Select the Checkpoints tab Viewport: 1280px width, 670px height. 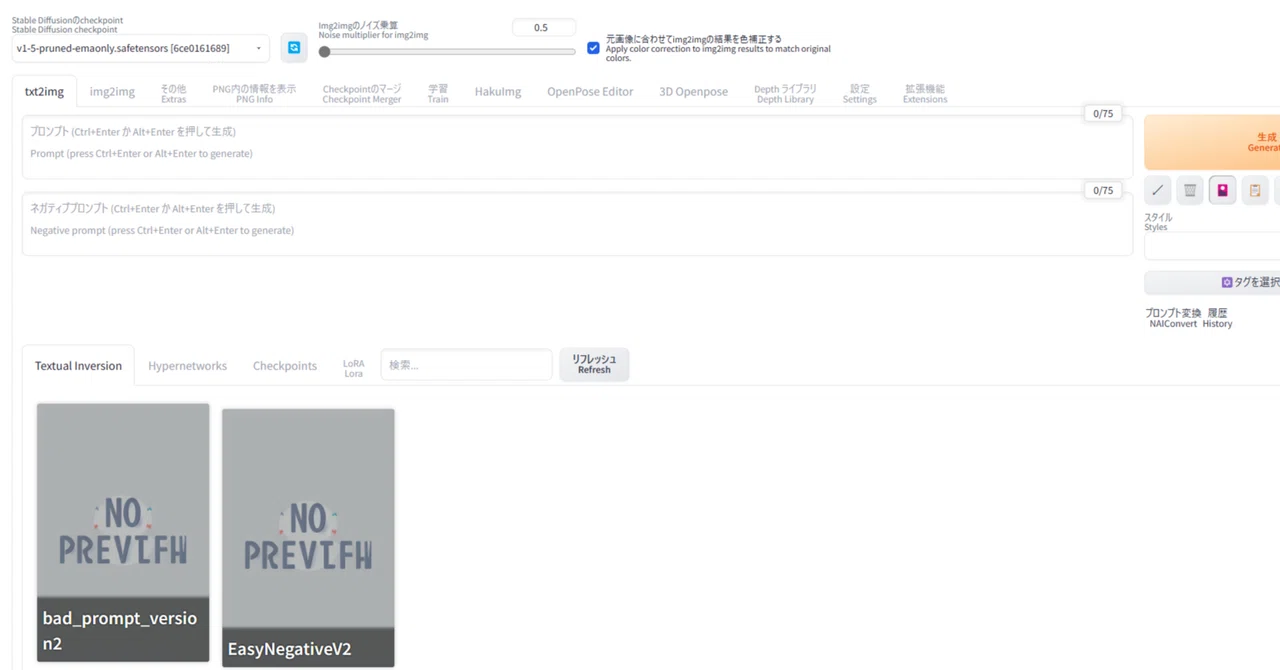click(285, 366)
